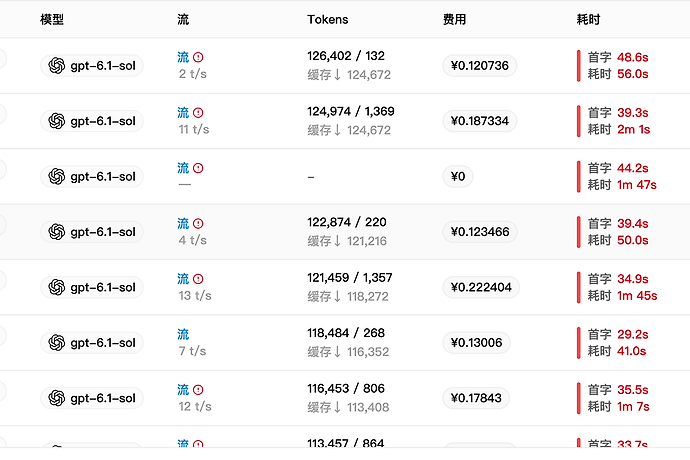
Task: Click the 耗时 value 1m 47s
Action: point(637,185)
